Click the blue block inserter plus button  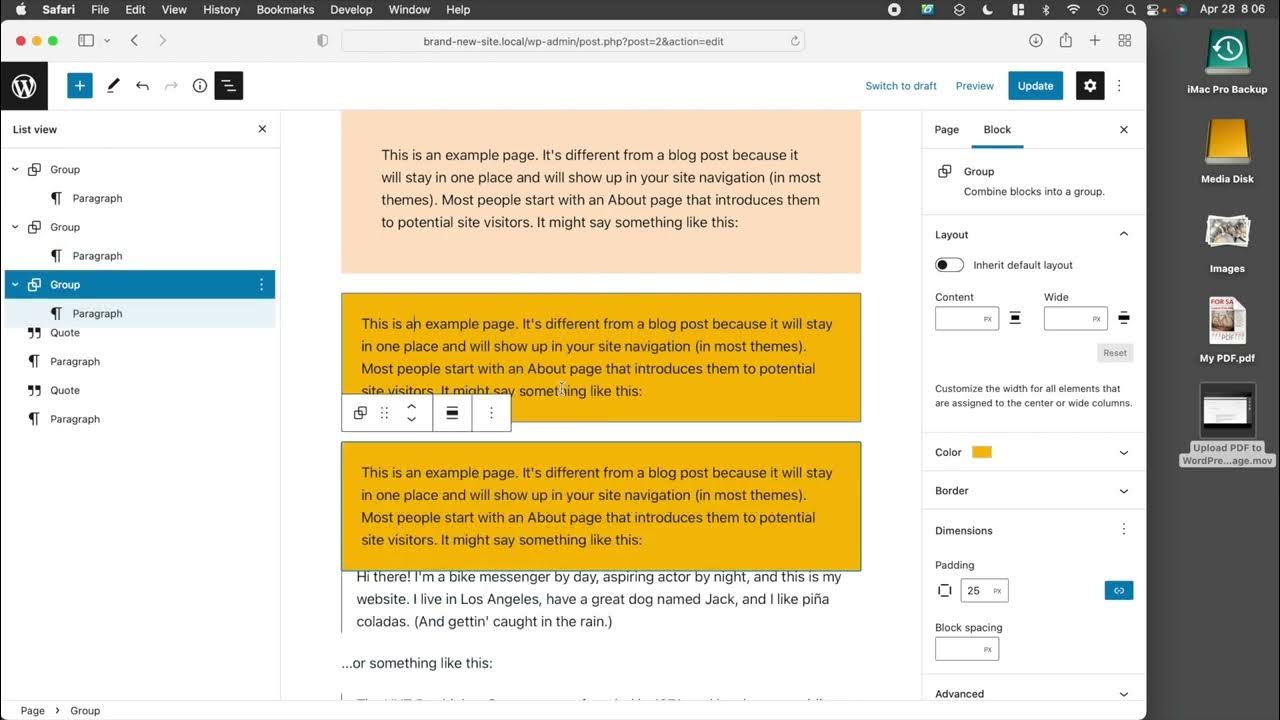[x=80, y=86]
